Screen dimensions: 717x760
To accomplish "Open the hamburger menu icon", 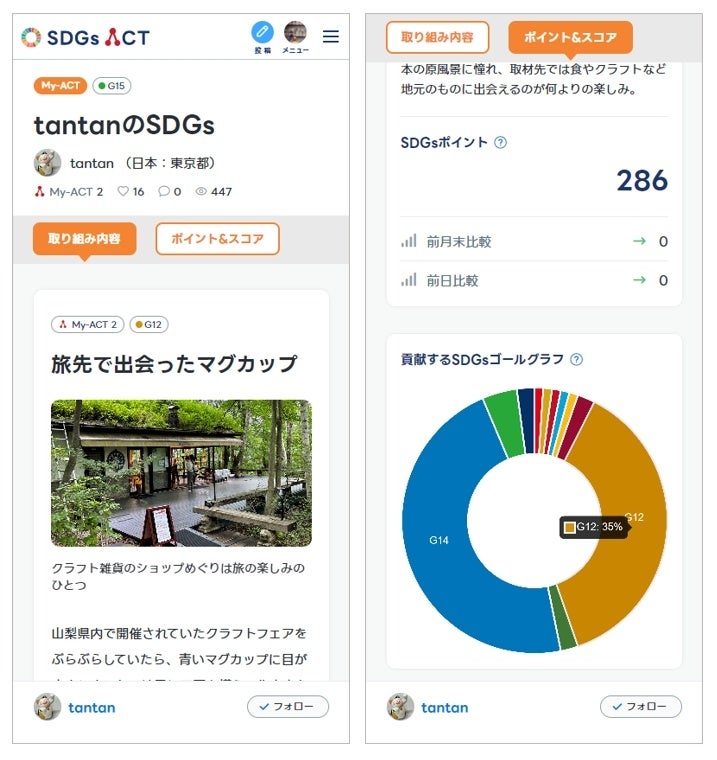I will [331, 37].
